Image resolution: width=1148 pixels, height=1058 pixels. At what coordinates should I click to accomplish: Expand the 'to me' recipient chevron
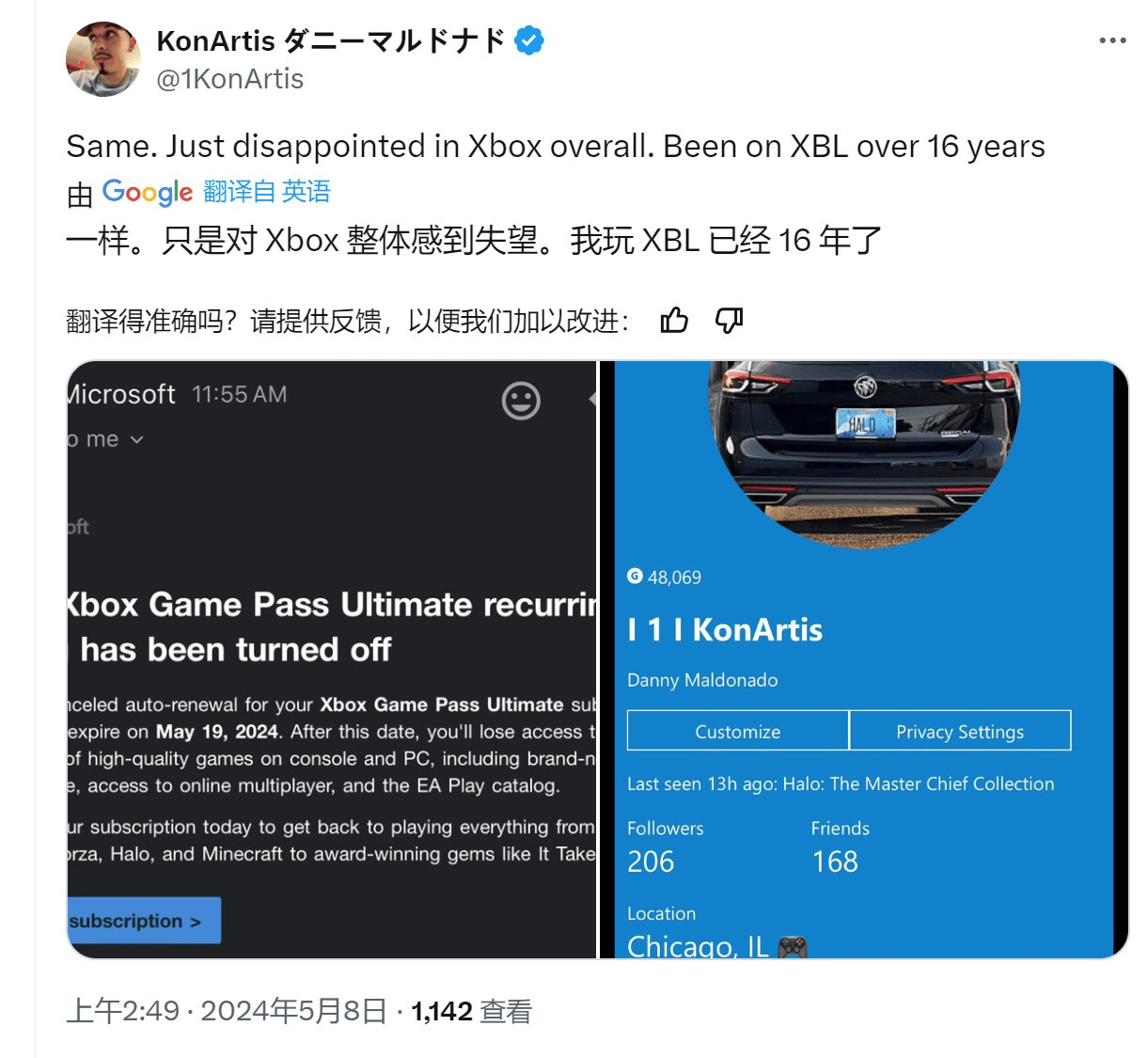[x=137, y=440]
